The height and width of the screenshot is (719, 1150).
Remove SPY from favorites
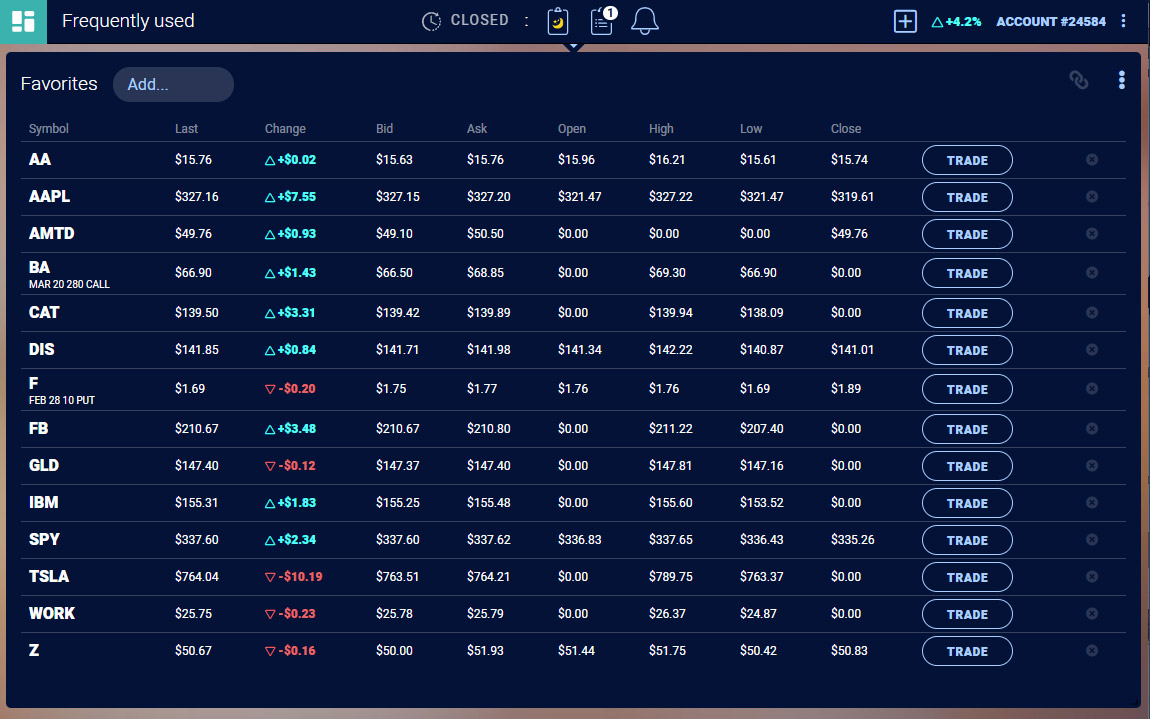(1092, 539)
